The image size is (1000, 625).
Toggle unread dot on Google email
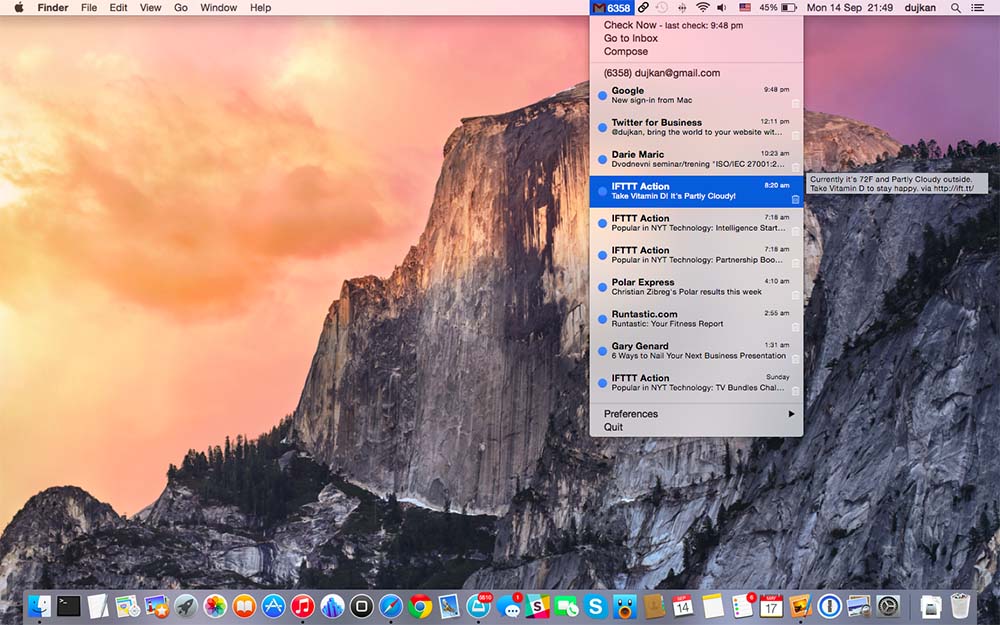click(x=602, y=96)
